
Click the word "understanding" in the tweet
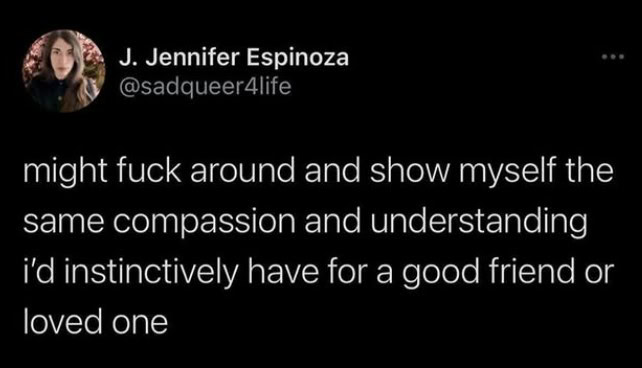pos(479,222)
